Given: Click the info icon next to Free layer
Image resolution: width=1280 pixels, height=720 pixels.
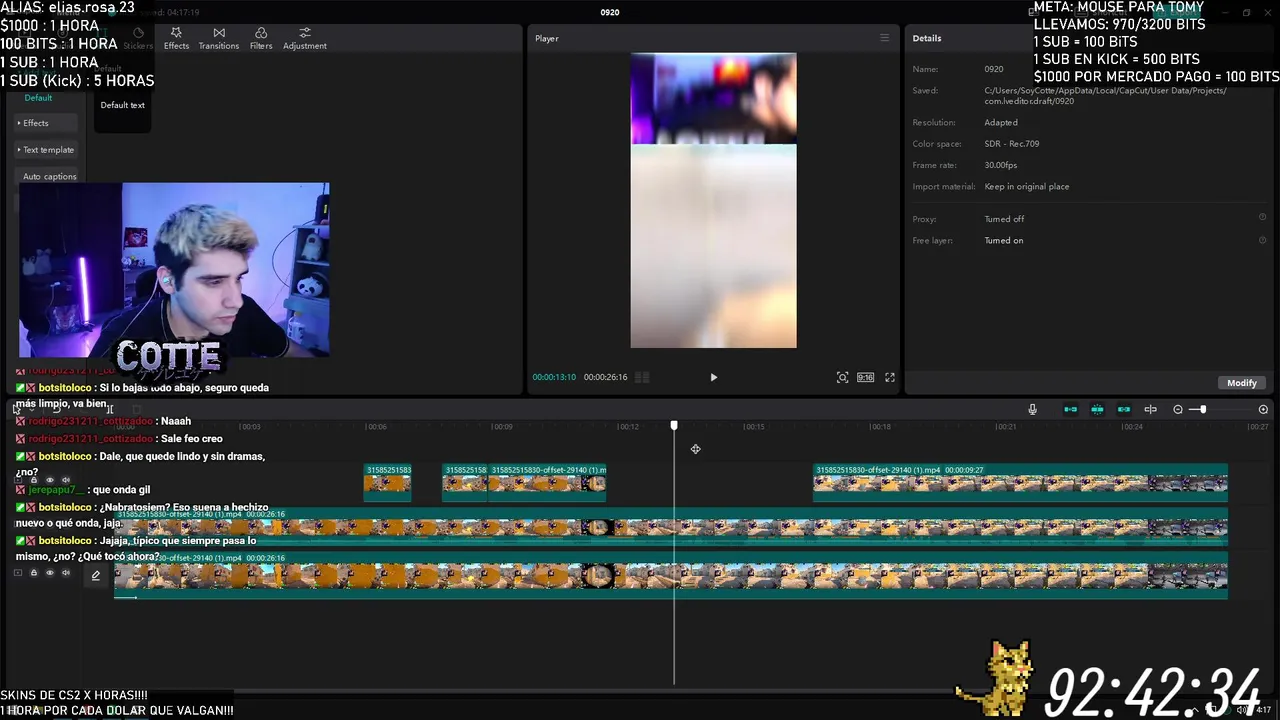Looking at the screenshot, I should click(x=1262, y=240).
